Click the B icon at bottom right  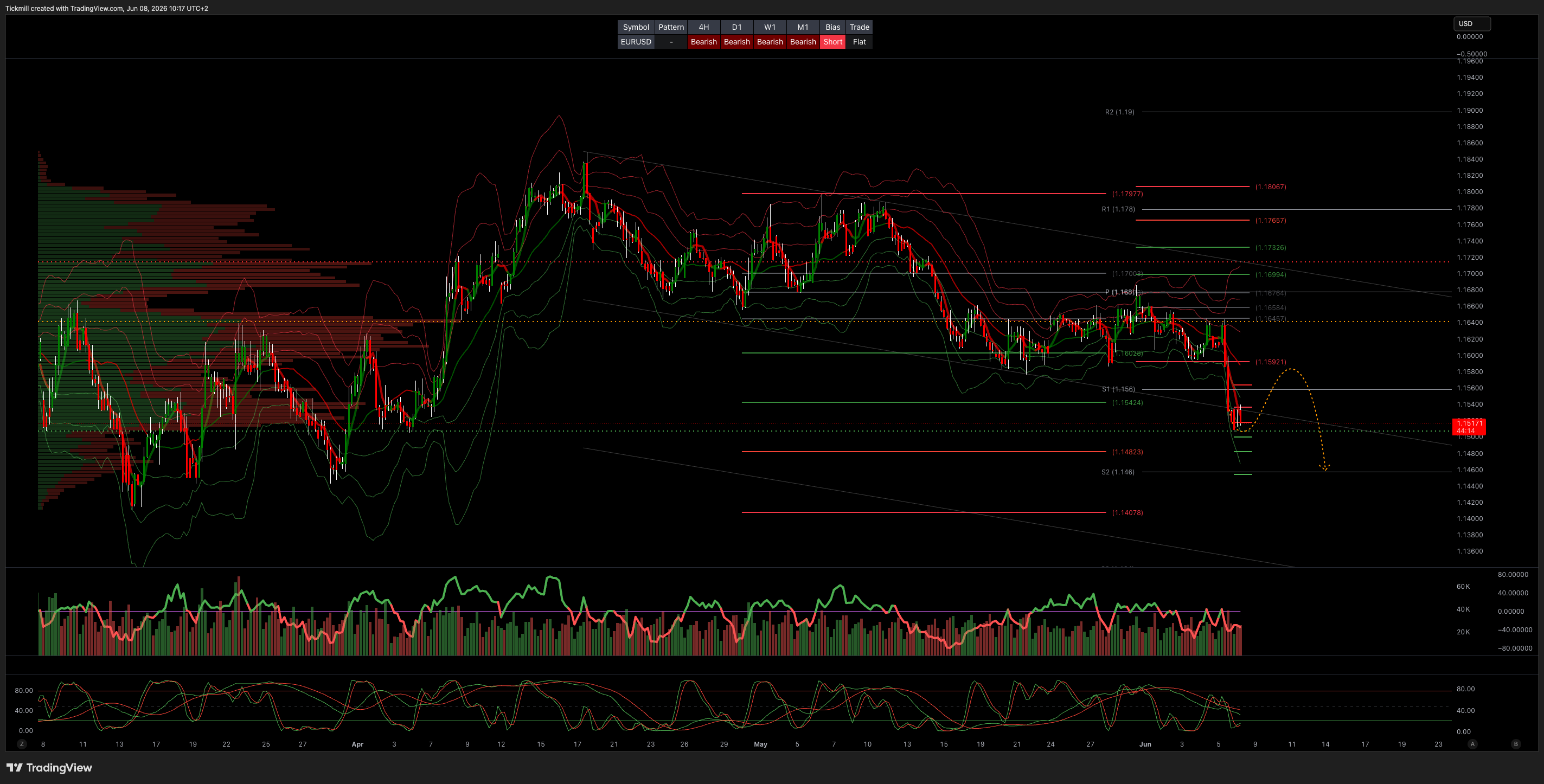coord(1516,744)
